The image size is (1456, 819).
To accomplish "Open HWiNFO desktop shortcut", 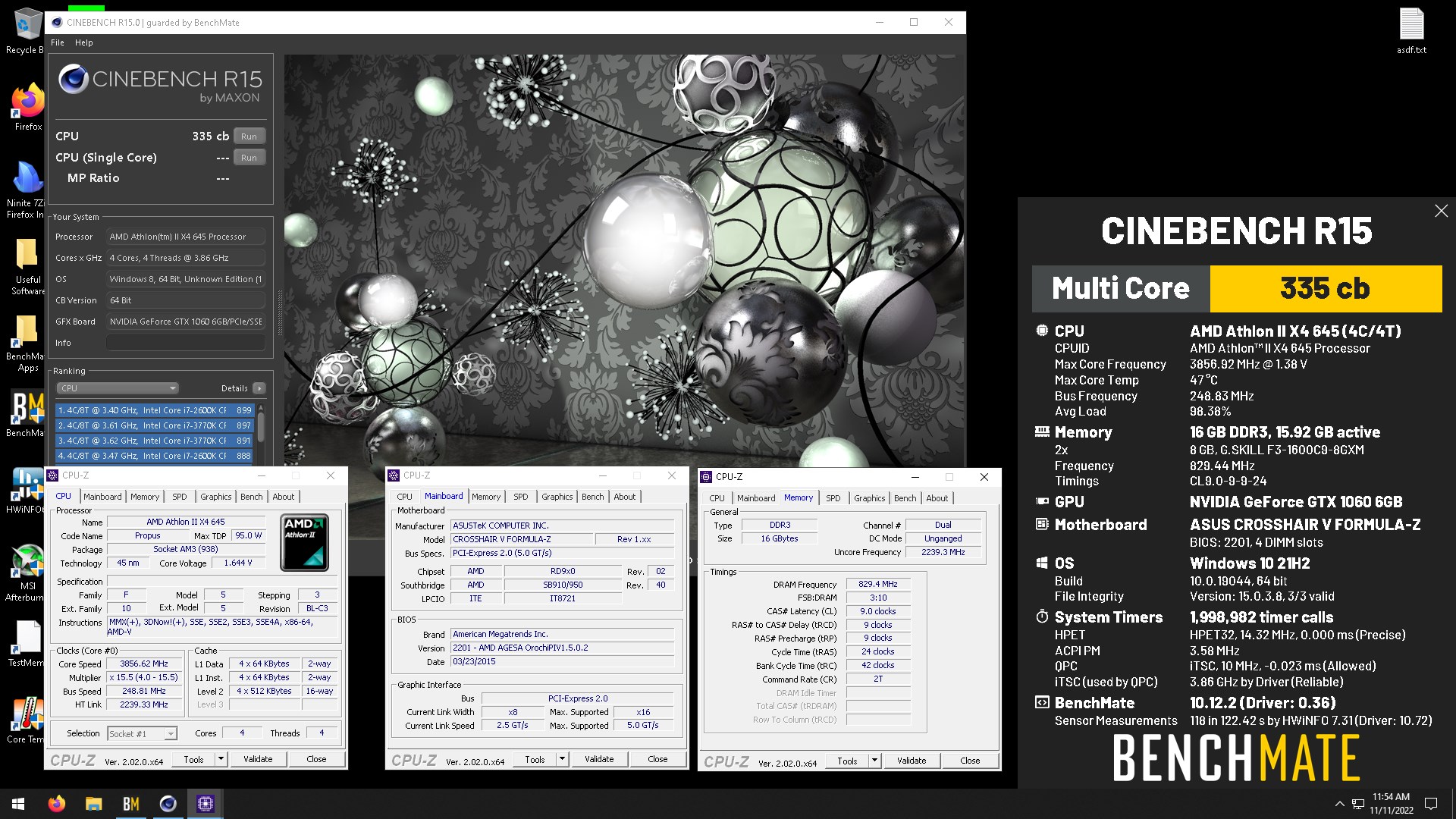I will 27,491.
